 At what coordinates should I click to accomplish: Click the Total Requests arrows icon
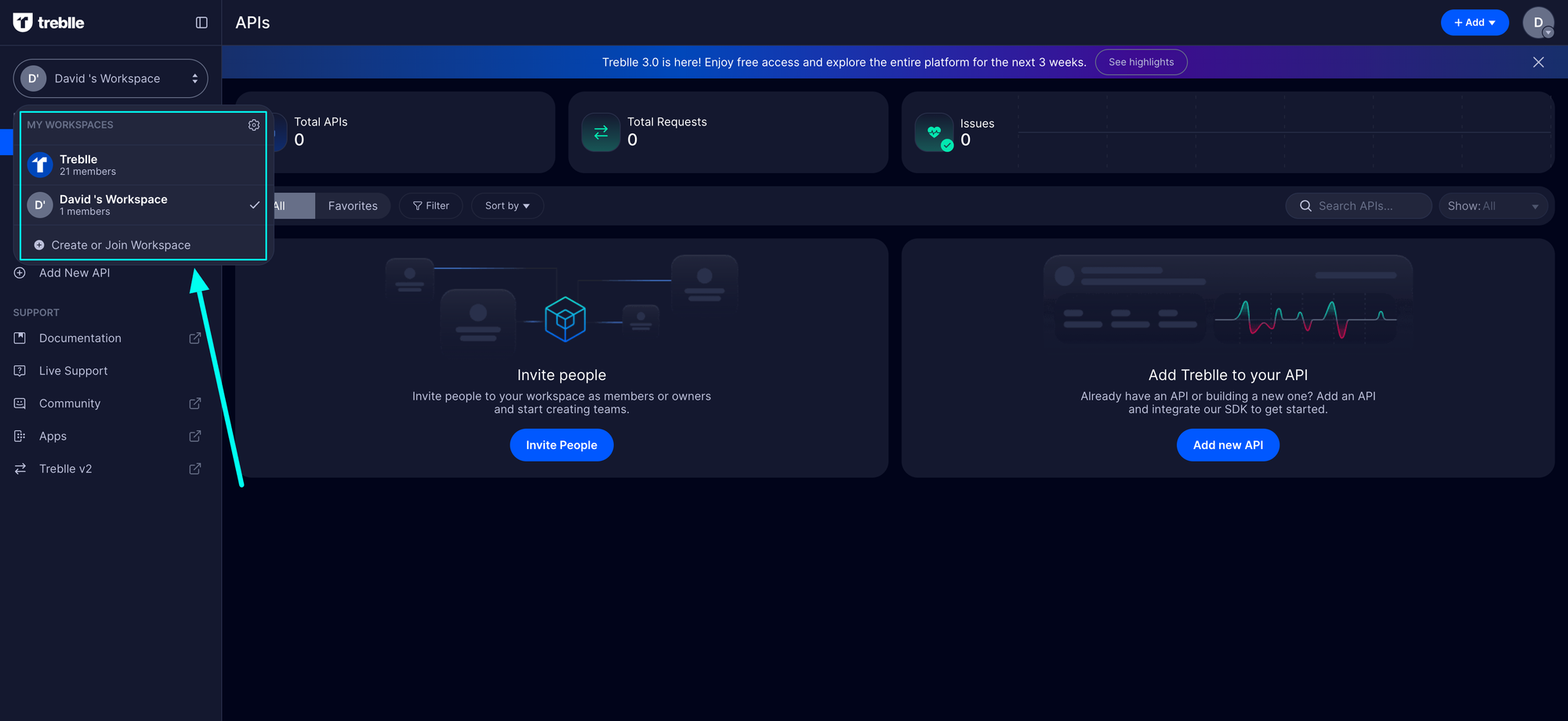click(x=601, y=132)
